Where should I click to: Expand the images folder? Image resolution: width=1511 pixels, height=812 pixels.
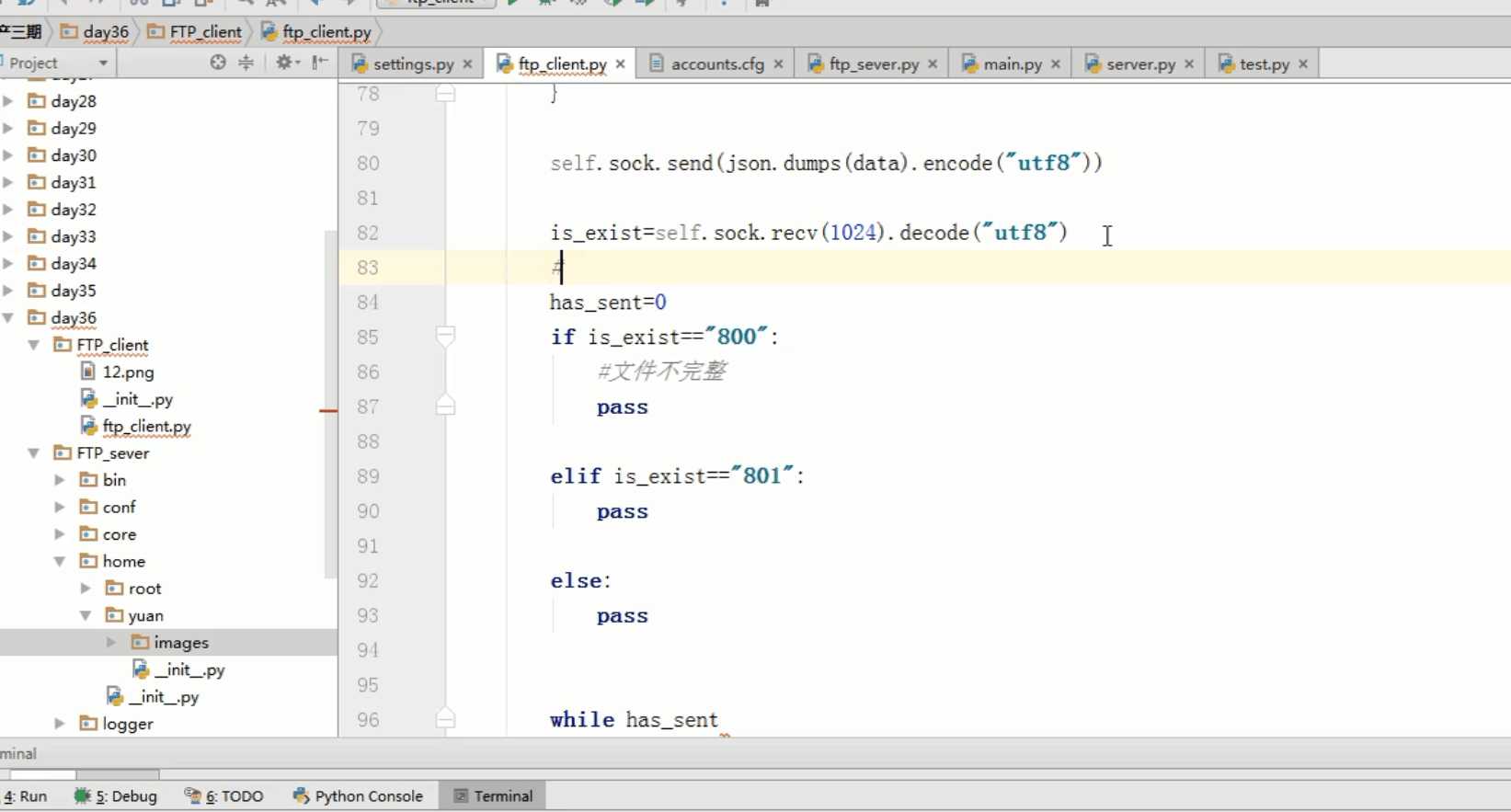pyautogui.click(x=111, y=643)
